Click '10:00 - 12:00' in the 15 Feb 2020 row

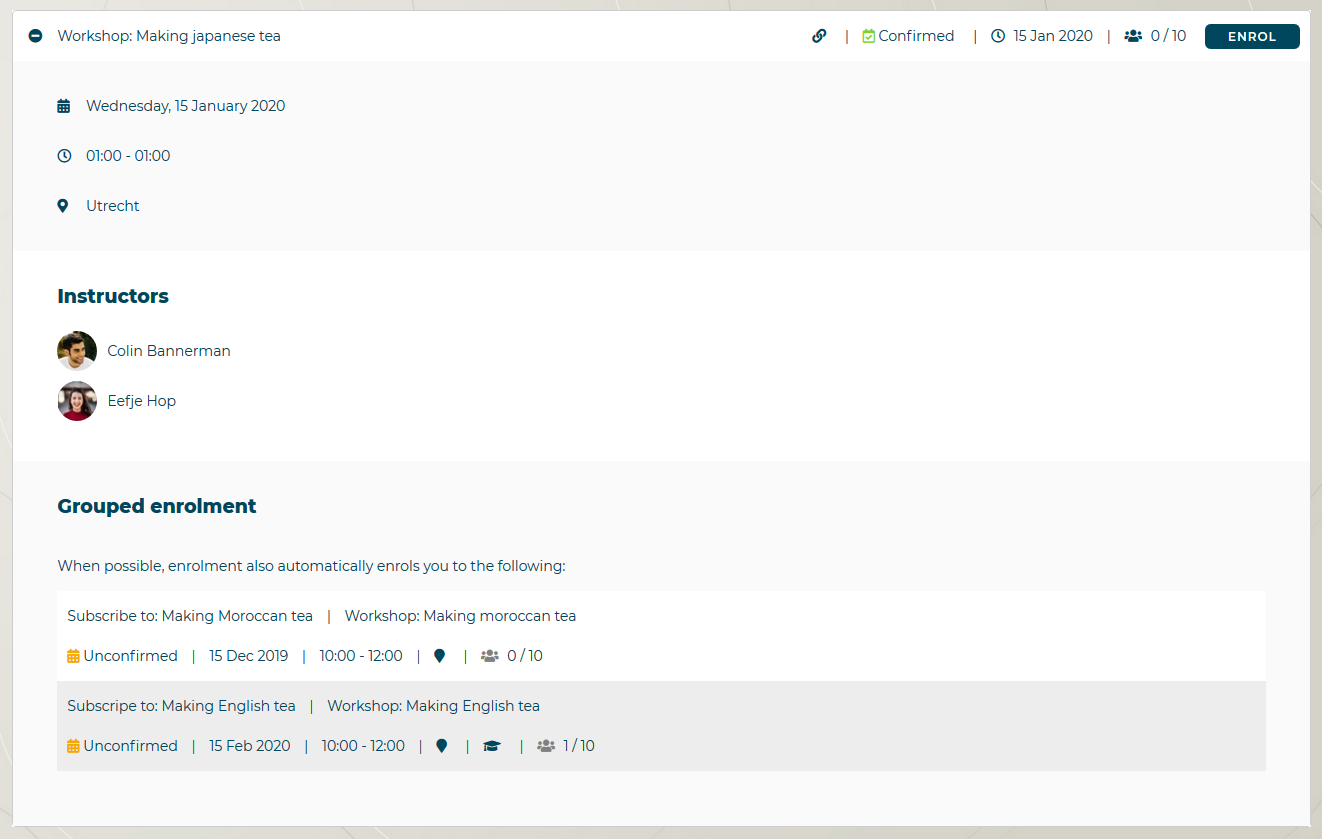pyautogui.click(x=363, y=746)
